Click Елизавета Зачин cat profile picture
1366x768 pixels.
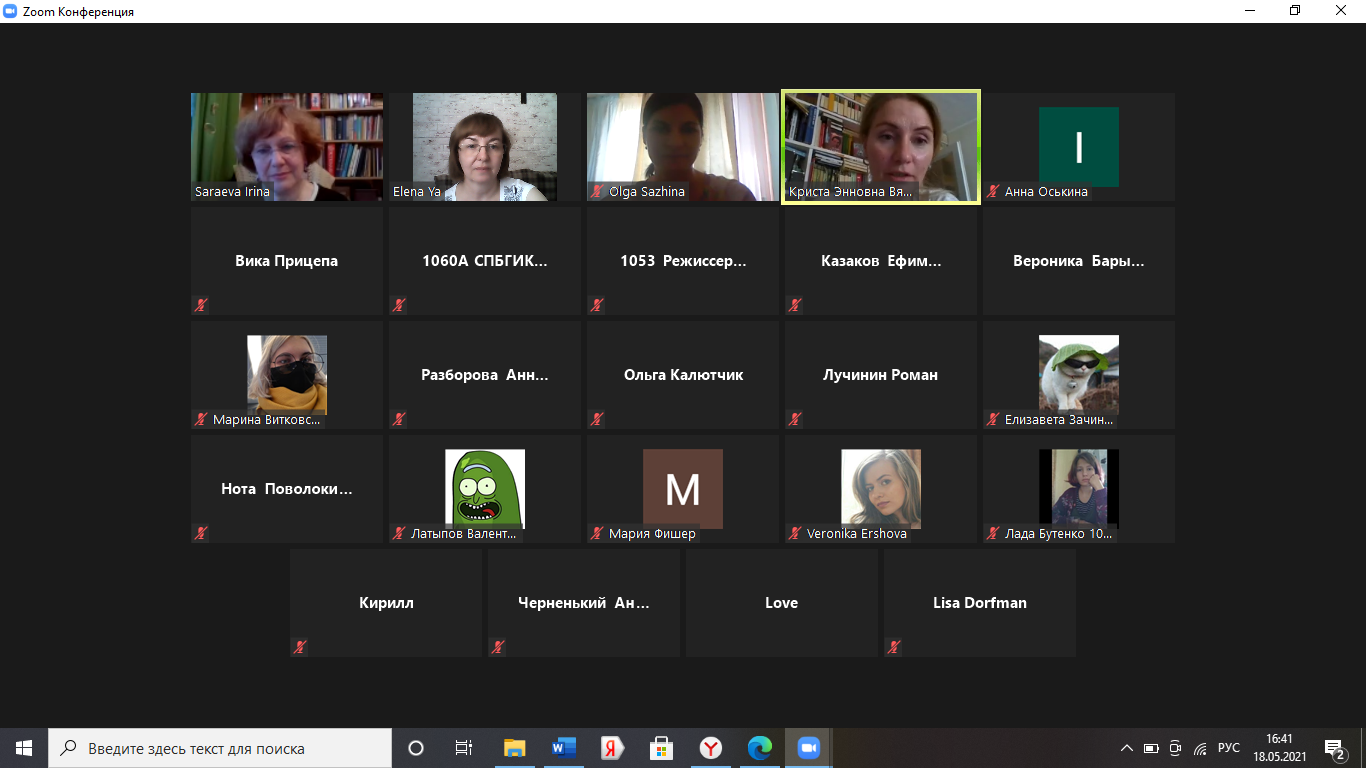[x=1079, y=375]
